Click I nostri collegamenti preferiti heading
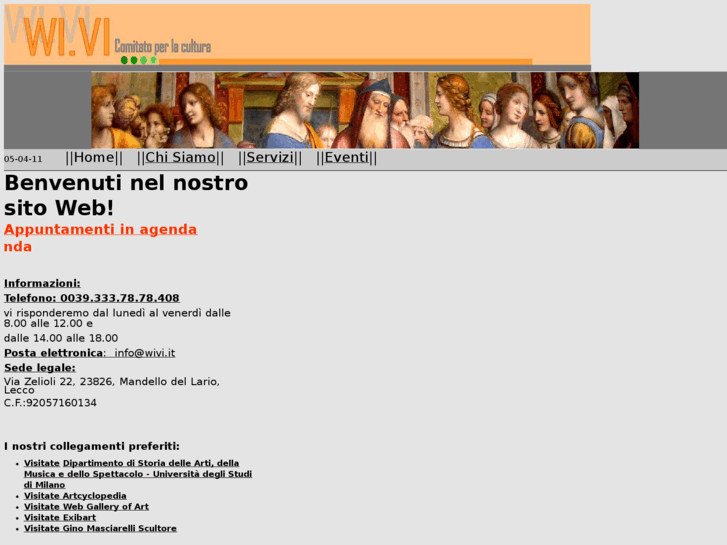 point(92,446)
